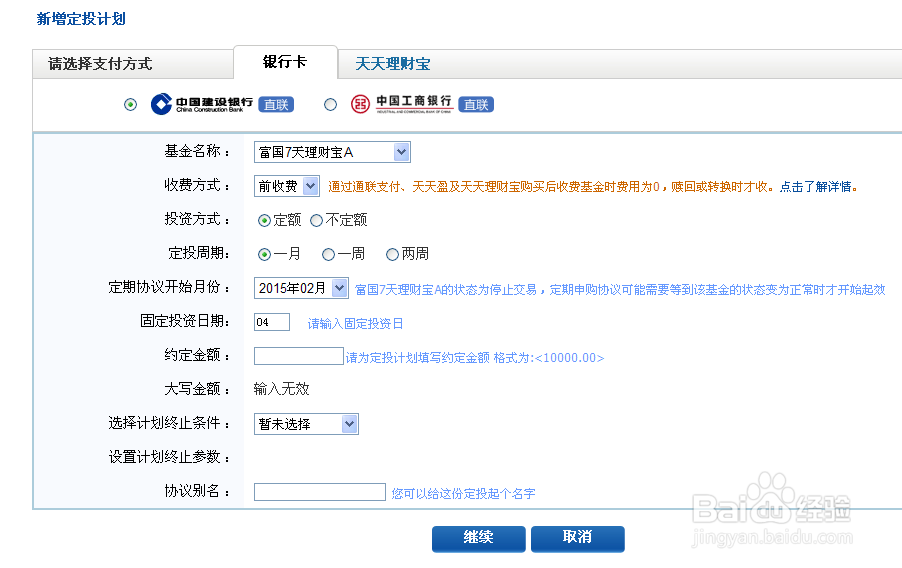Click the 固定投资日期 input field
Screen dimensions: 902x568
(x=272, y=322)
